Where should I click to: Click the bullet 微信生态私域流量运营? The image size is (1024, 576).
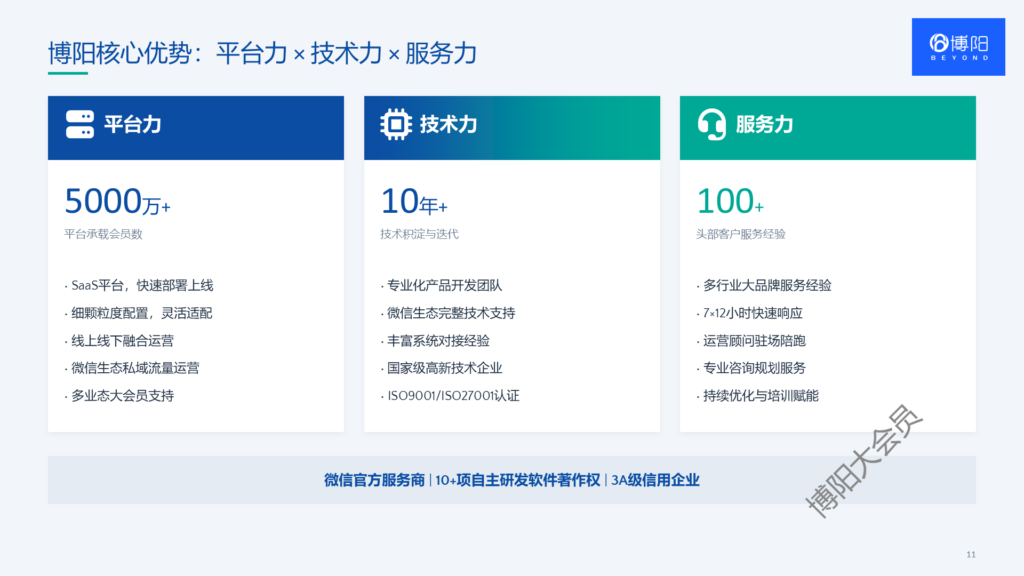132,368
